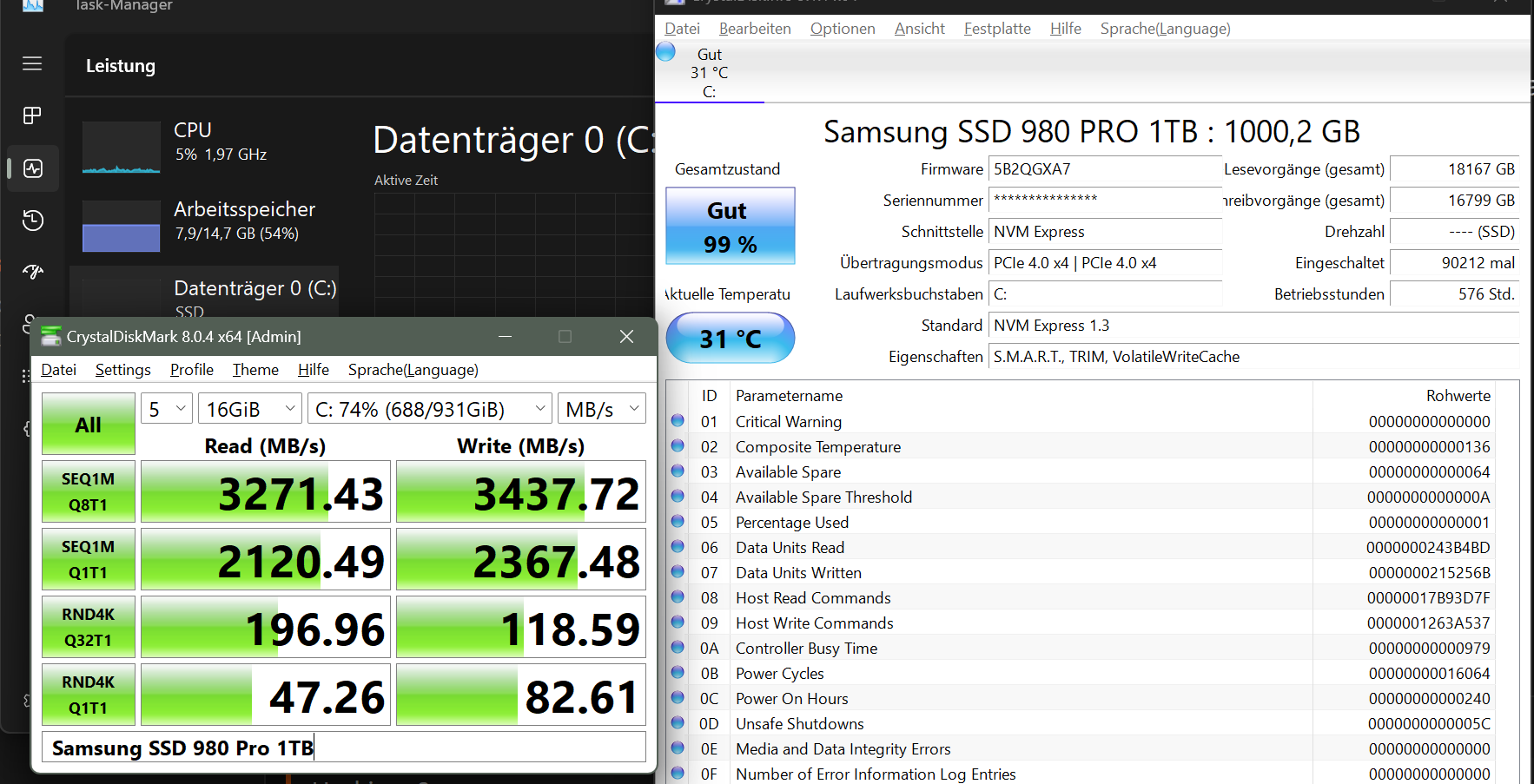
Task: Click the Übertragungsmodus field PCIe 4.0 x4
Action: tap(1105, 263)
